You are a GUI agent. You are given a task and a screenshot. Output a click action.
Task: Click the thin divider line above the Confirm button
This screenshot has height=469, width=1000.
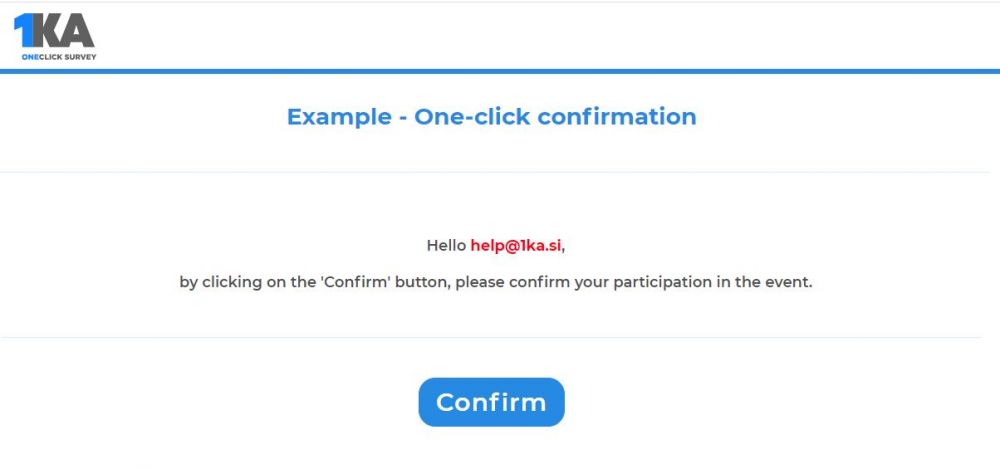coord(491,338)
